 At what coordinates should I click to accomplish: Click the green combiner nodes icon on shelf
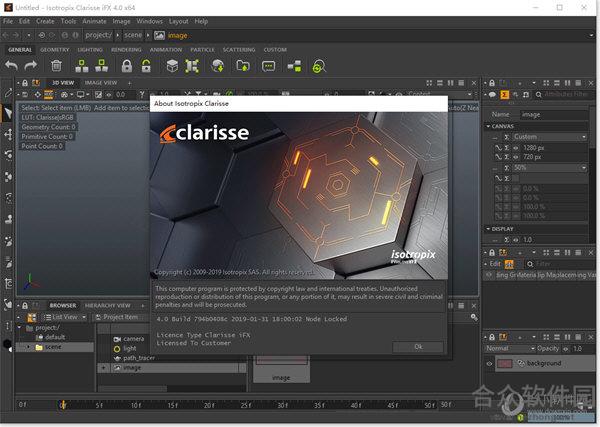pyautogui.click(x=192, y=66)
